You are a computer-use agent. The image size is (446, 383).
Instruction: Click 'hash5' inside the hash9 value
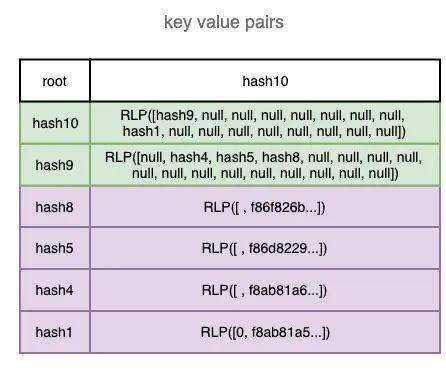tap(235, 157)
